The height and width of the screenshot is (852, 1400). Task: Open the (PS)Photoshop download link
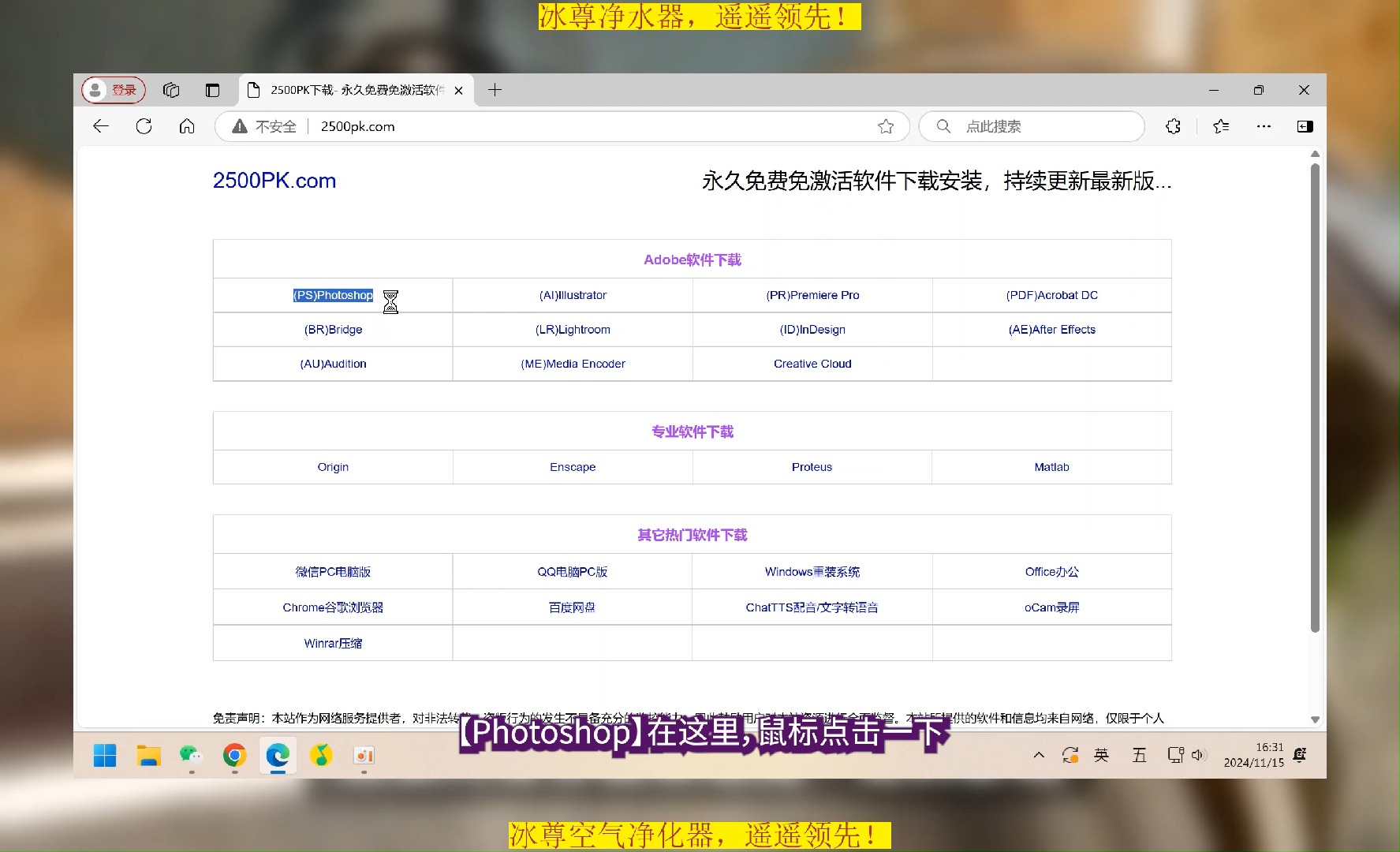pyautogui.click(x=333, y=295)
